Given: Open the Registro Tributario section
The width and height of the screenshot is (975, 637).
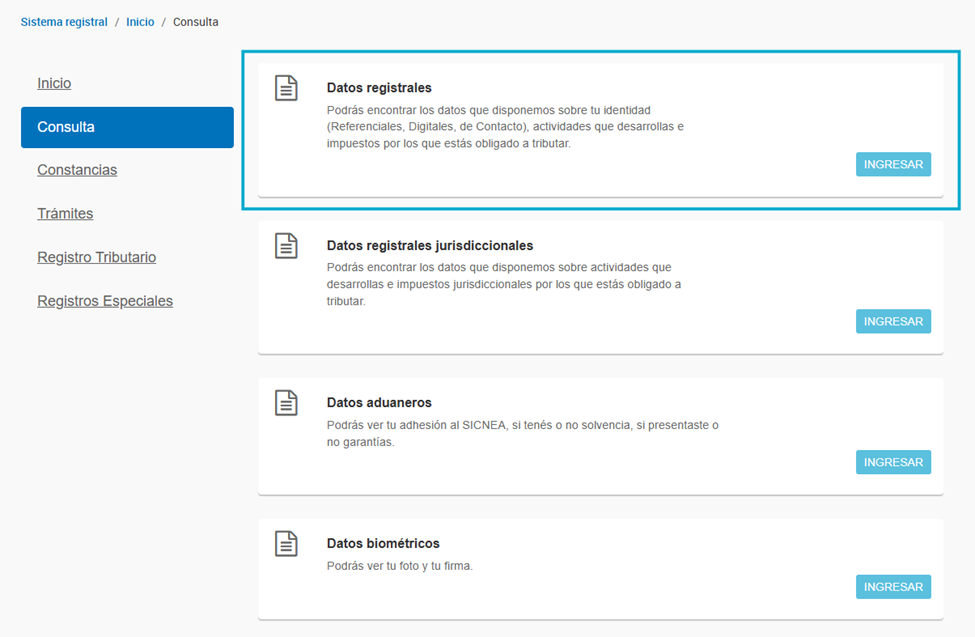Looking at the screenshot, I should click(x=96, y=257).
